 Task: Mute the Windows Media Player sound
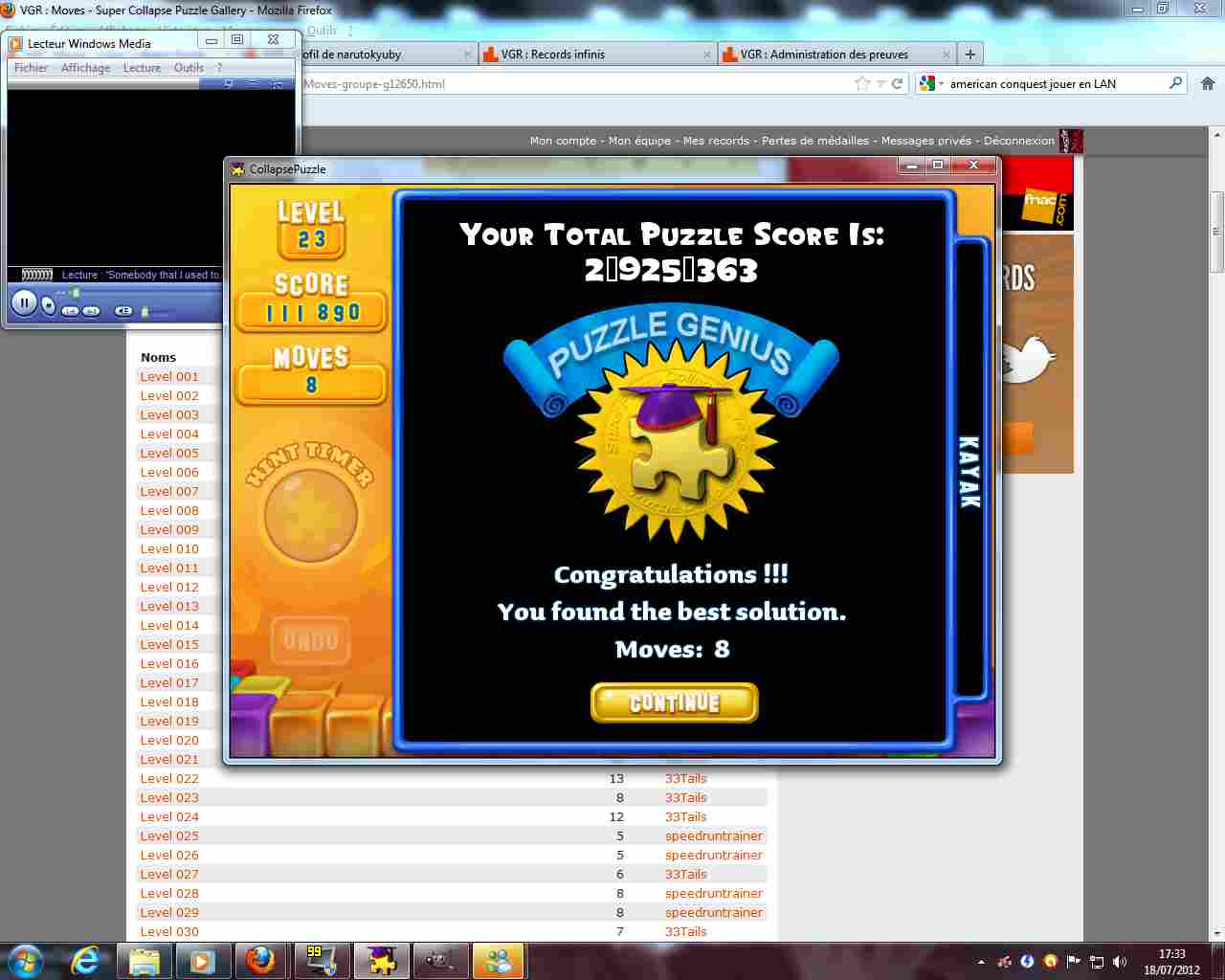pos(123,311)
